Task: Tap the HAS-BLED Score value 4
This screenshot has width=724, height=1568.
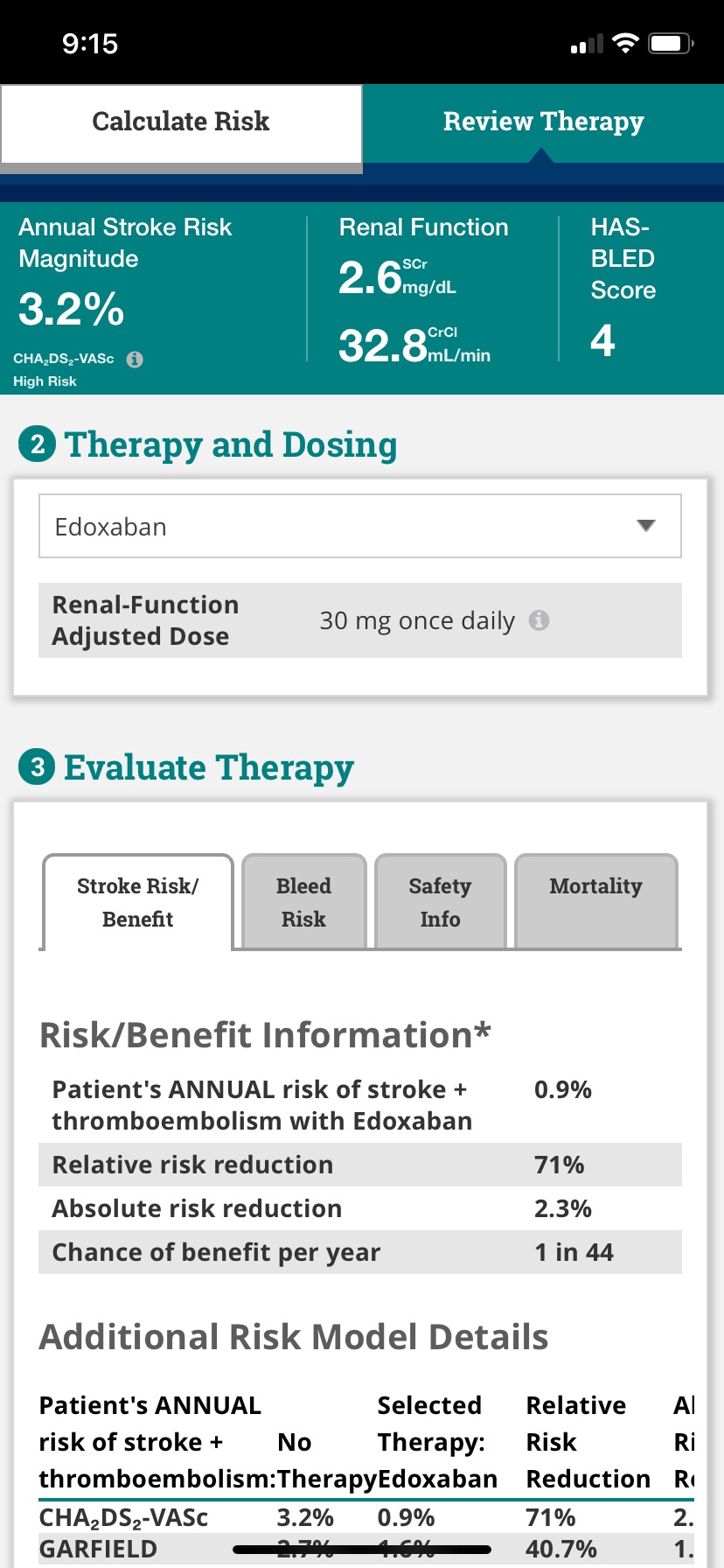Action: click(602, 340)
